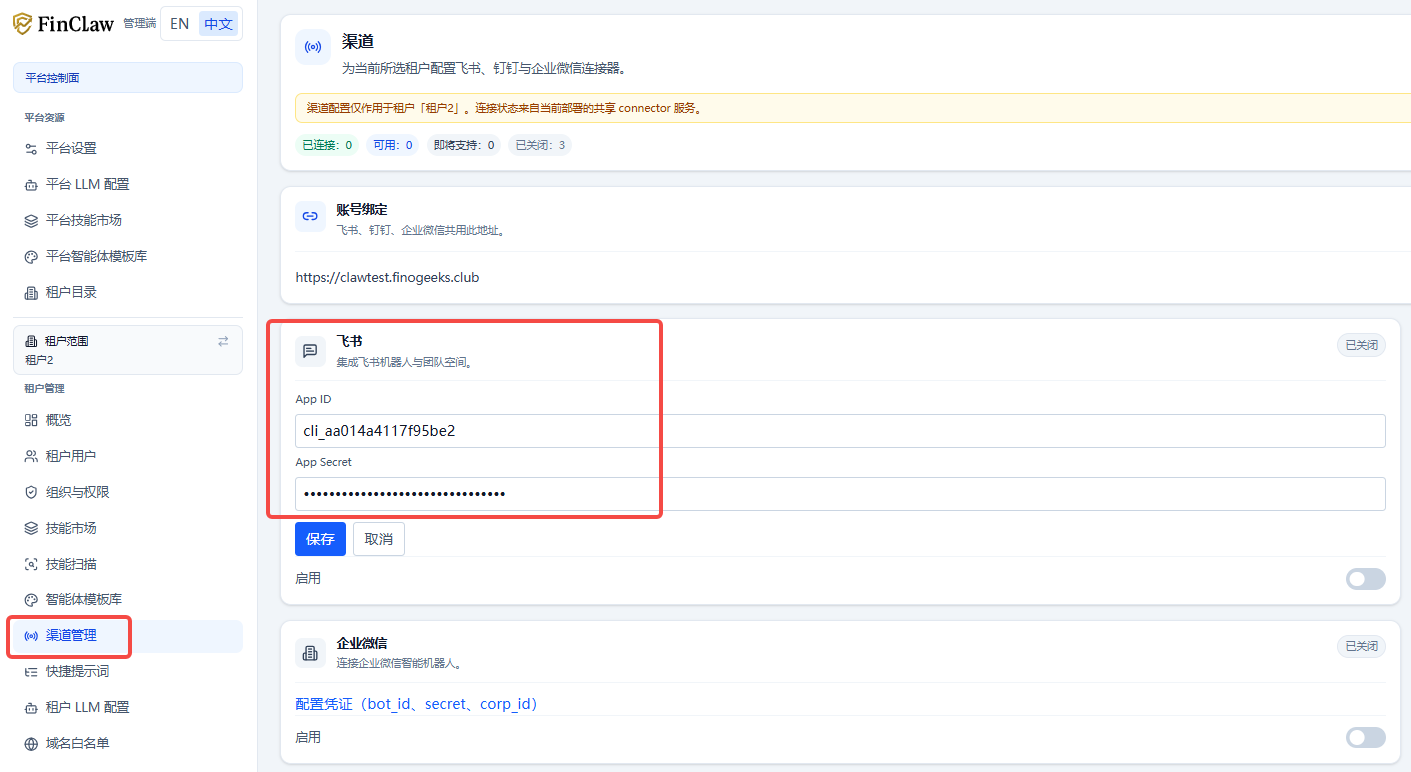Viewport: 1411px width, 772px height.
Task: Open the 租户范围 租户2 selector
Action: click(x=128, y=350)
